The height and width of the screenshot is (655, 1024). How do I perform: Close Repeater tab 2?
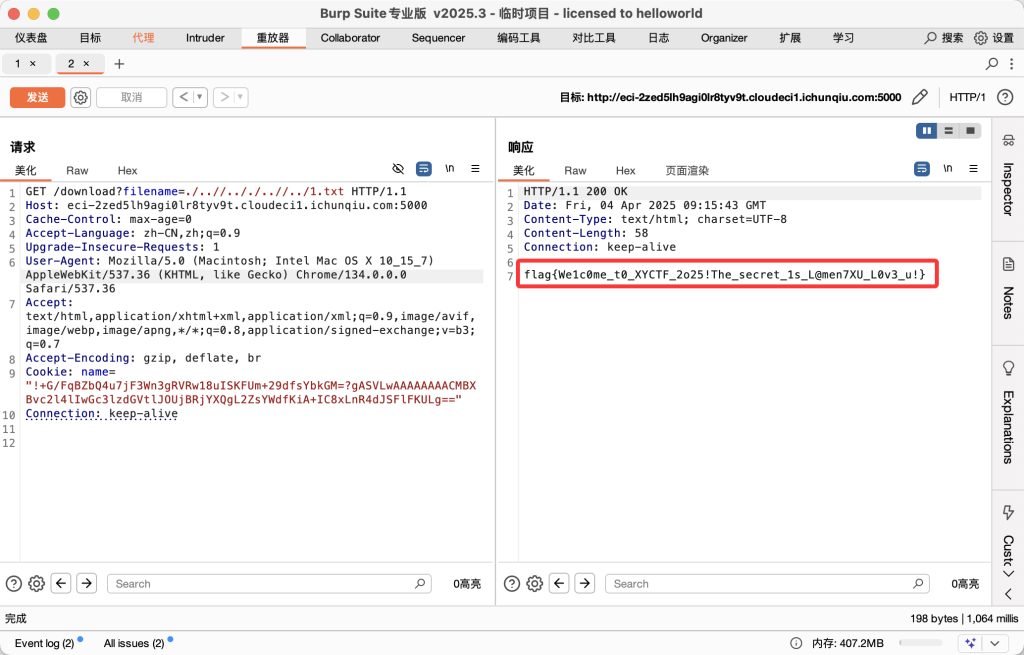pos(86,63)
